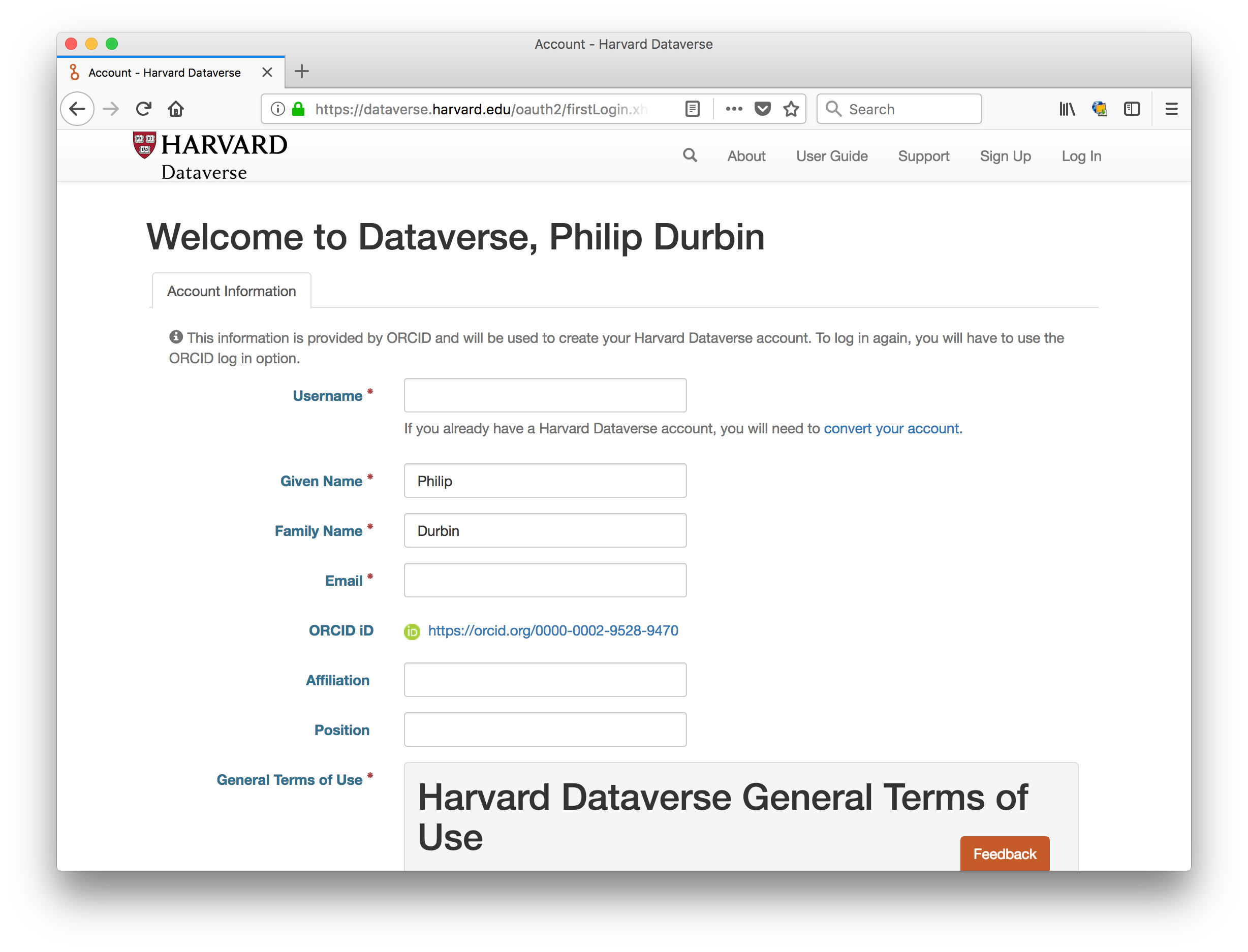1248x952 pixels.
Task: Click the 'Harvard Dataverse General Terms of Use' heading
Action: point(723,817)
